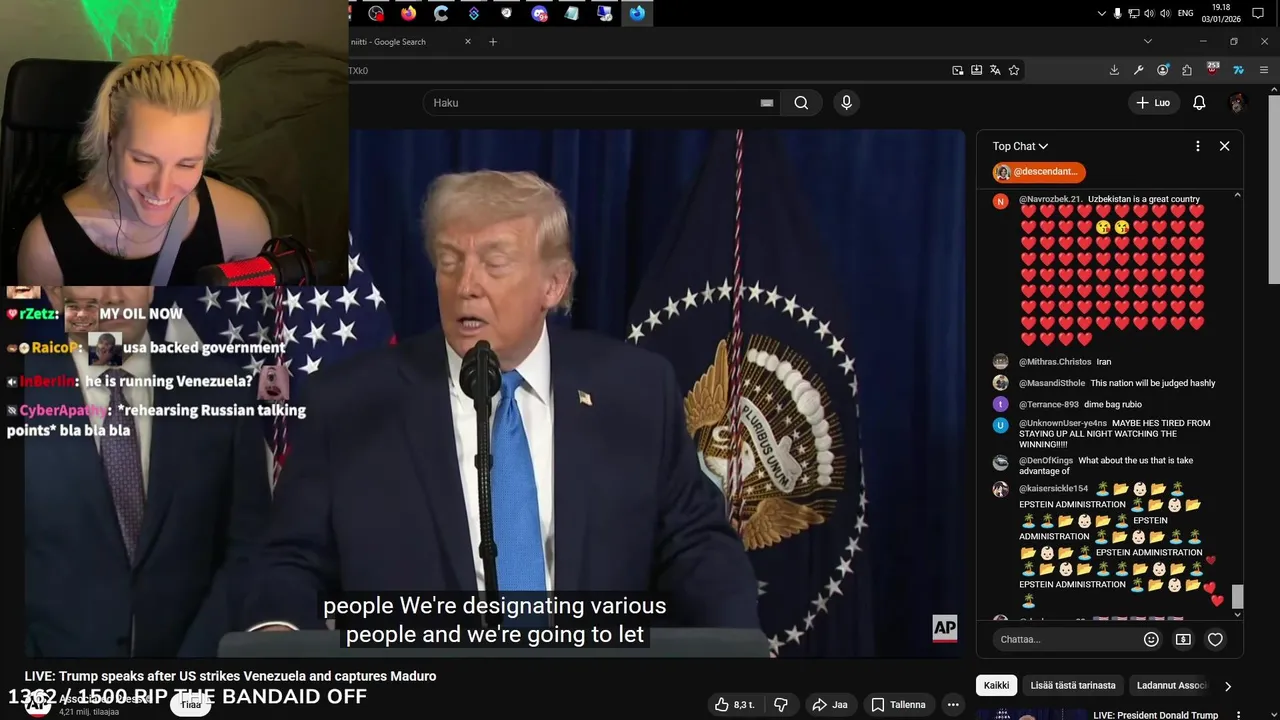Open the extensions puzzle icon

(x=1187, y=70)
